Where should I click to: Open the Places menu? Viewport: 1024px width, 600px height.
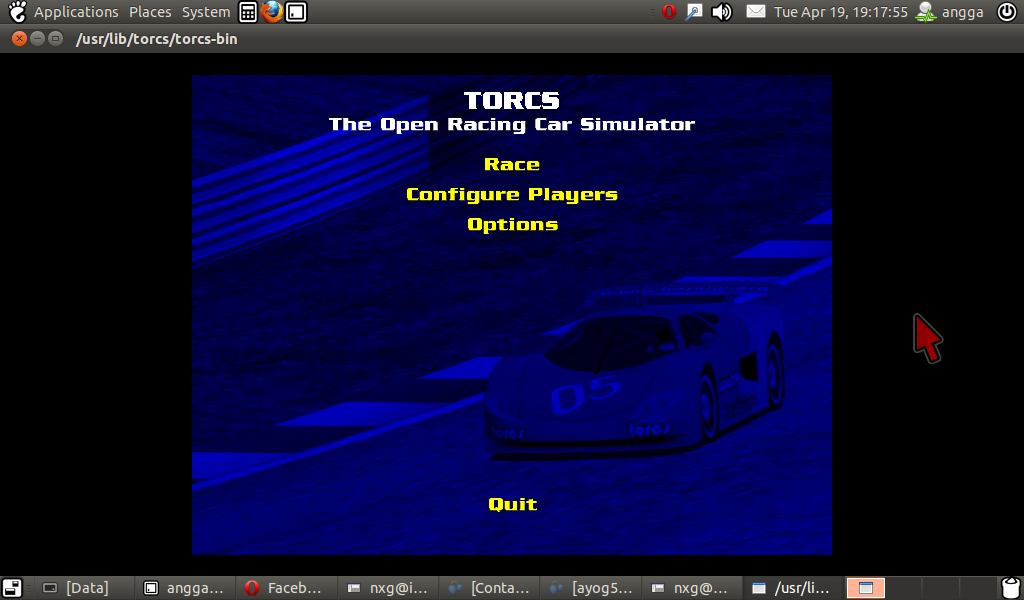[x=150, y=12]
